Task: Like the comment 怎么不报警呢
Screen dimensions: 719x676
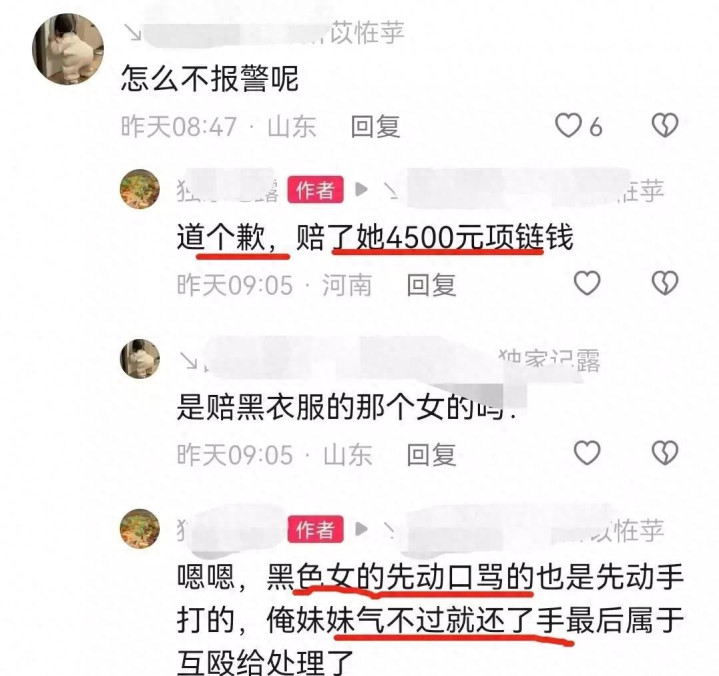Action: tap(569, 125)
